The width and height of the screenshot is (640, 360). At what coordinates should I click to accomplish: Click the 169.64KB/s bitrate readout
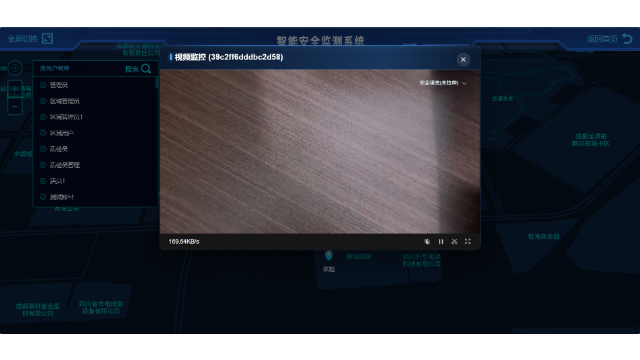click(184, 242)
